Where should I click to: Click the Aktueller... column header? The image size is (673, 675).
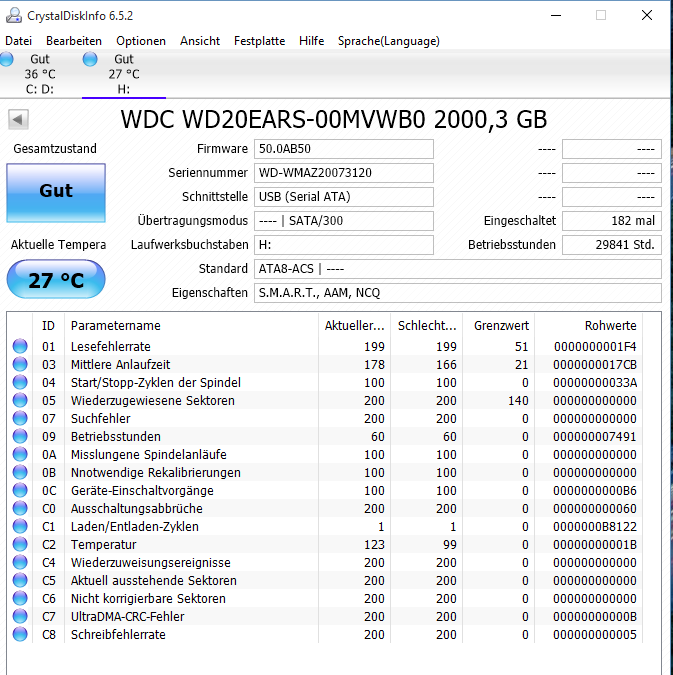[x=354, y=326]
